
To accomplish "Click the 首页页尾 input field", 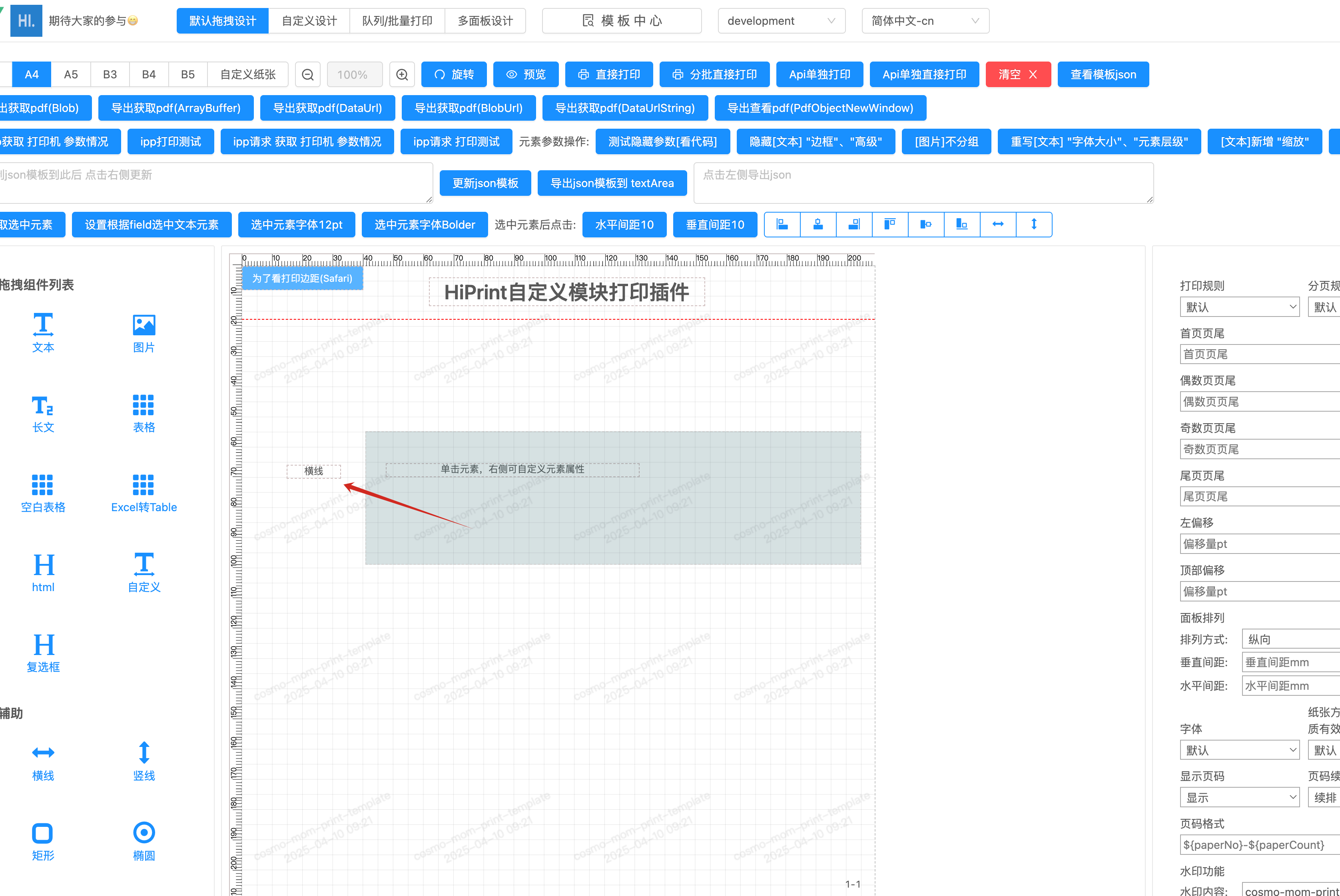I will [x=1260, y=354].
